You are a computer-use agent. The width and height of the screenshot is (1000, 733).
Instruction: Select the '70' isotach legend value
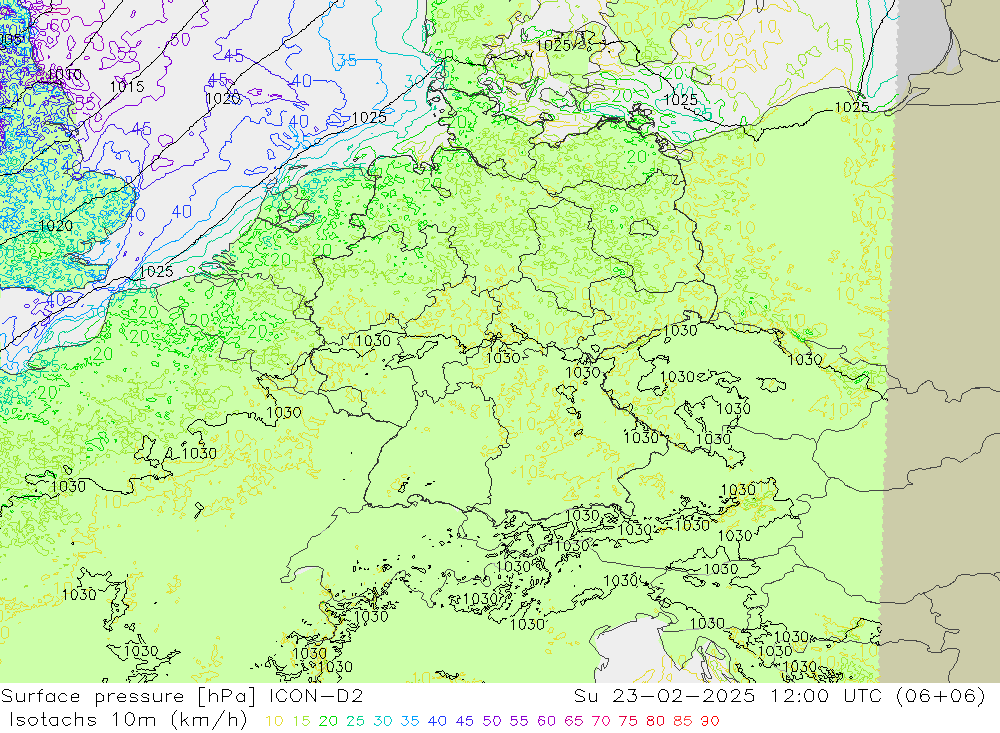pos(601,722)
